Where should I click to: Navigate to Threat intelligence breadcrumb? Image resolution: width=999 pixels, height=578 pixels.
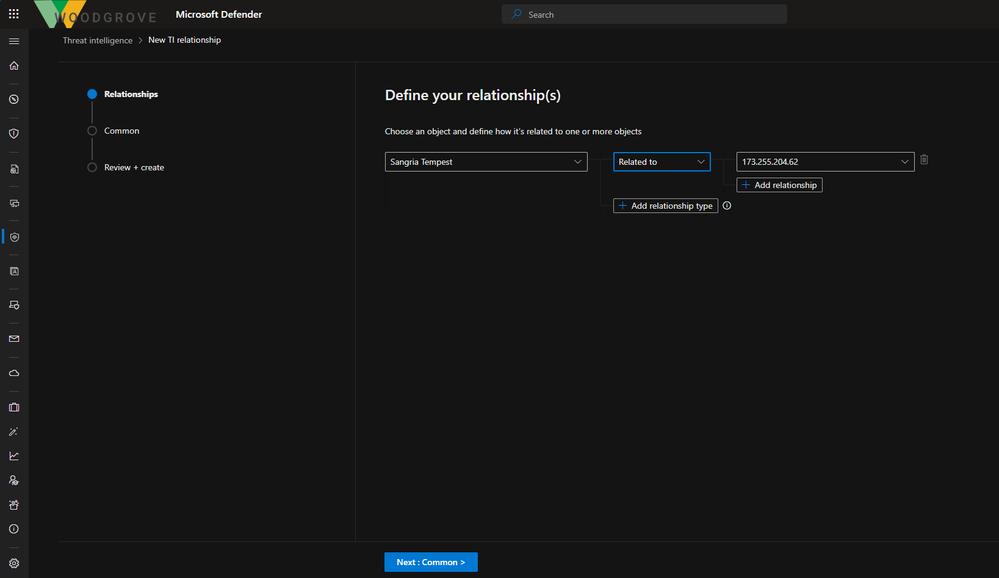[97, 40]
